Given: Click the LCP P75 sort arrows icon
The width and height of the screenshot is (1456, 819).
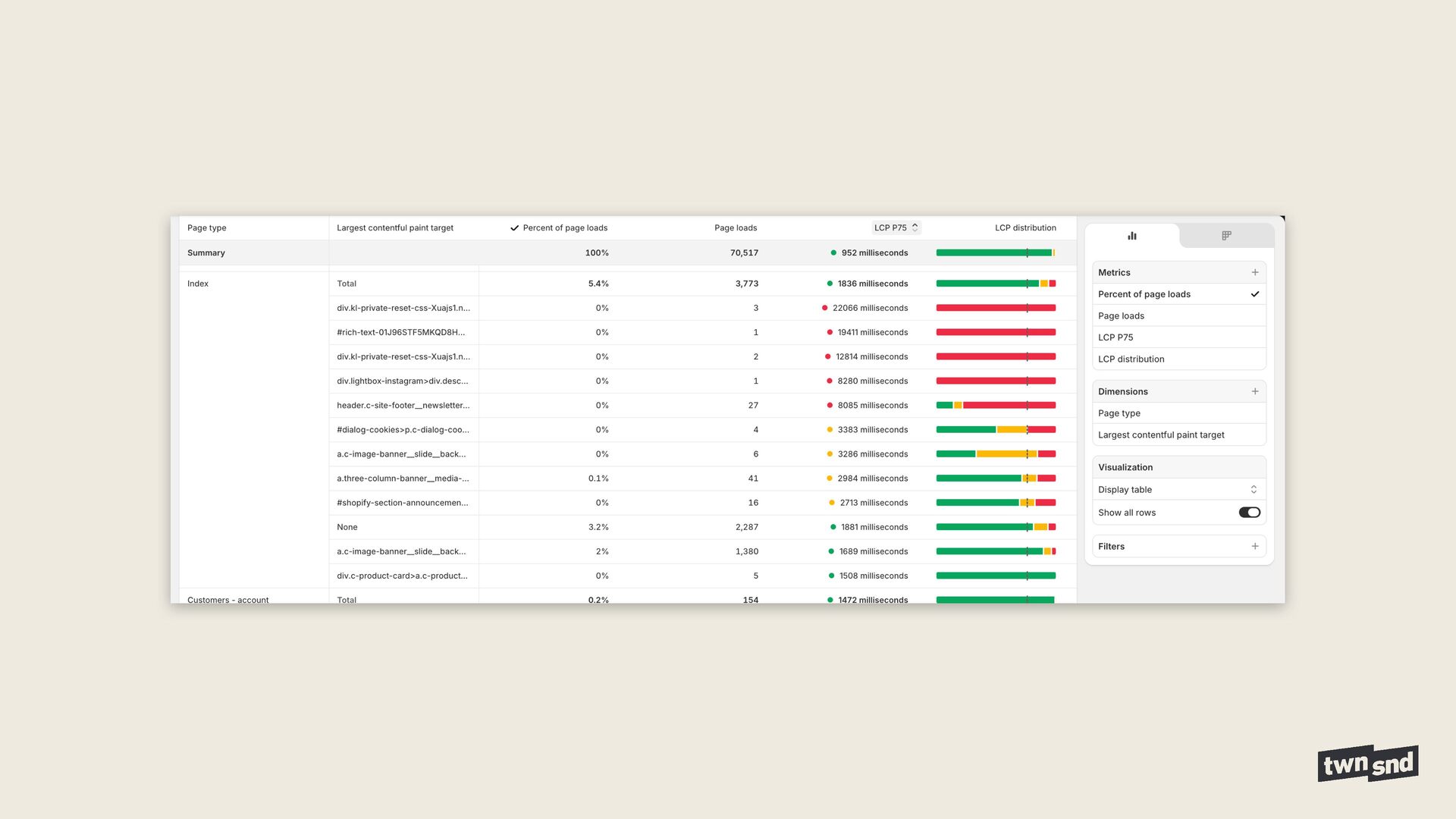Looking at the screenshot, I should (915, 227).
